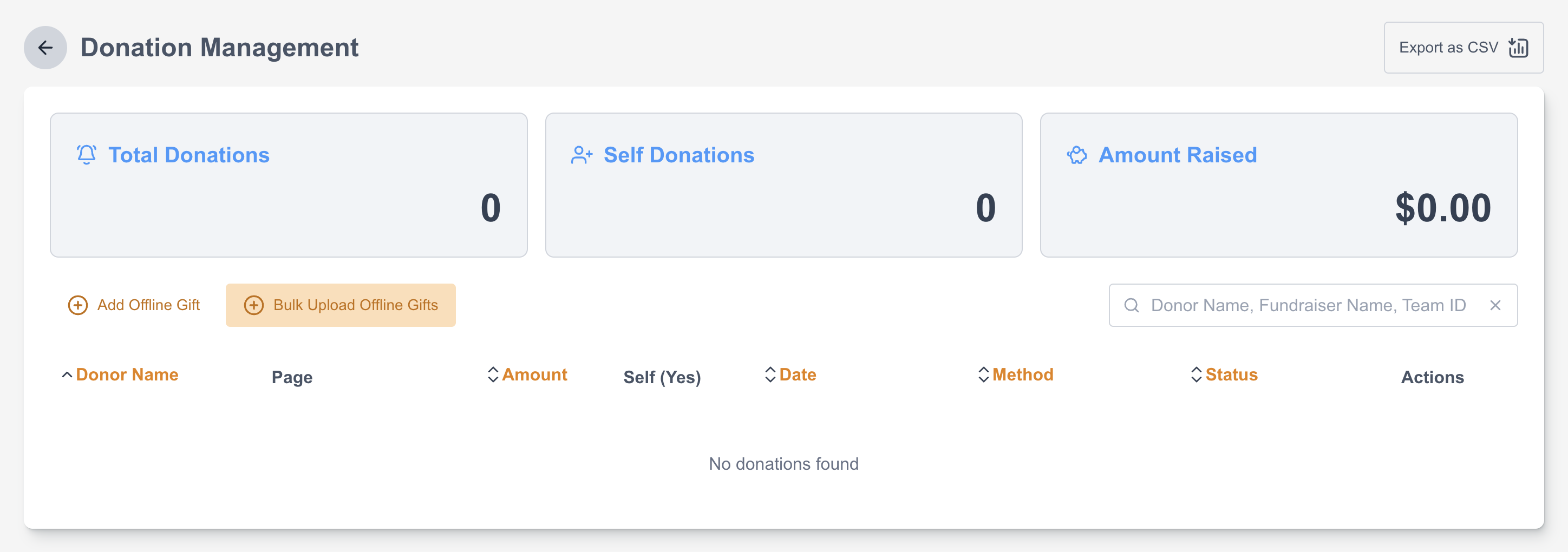Screen dimensions: 1568x552
Task: Open Bulk Upload Offline Gifts
Action: click(355, 305)
